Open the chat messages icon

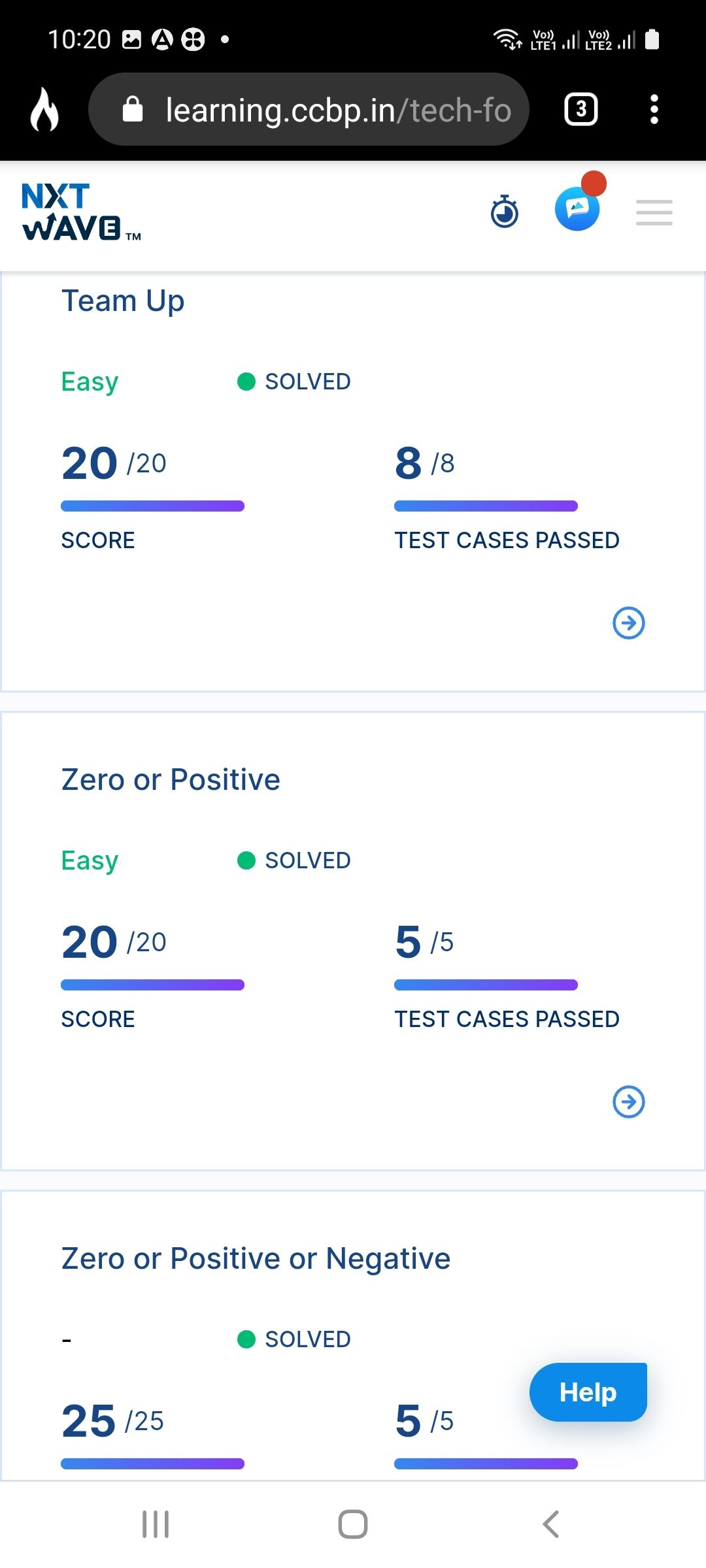(577, 208)
